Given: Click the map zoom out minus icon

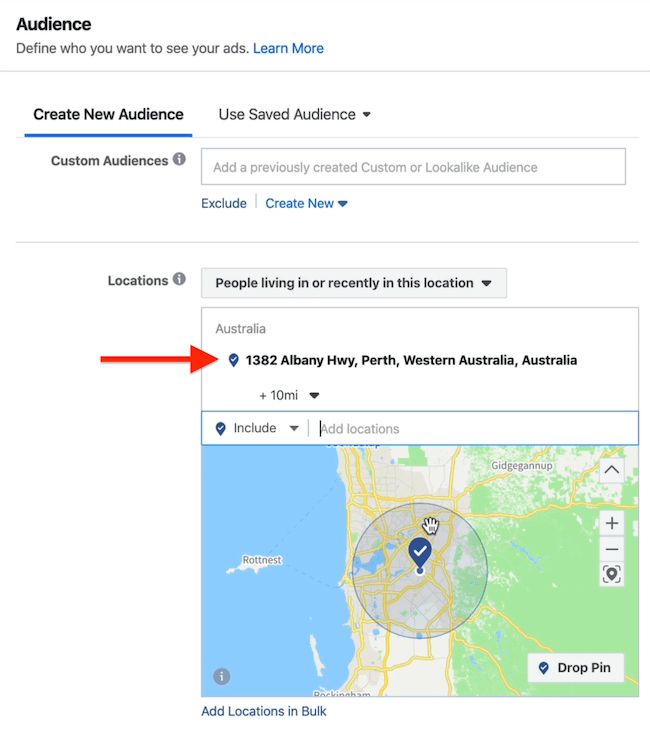Looking at the screenshot, I should click(x=612, y=549).
